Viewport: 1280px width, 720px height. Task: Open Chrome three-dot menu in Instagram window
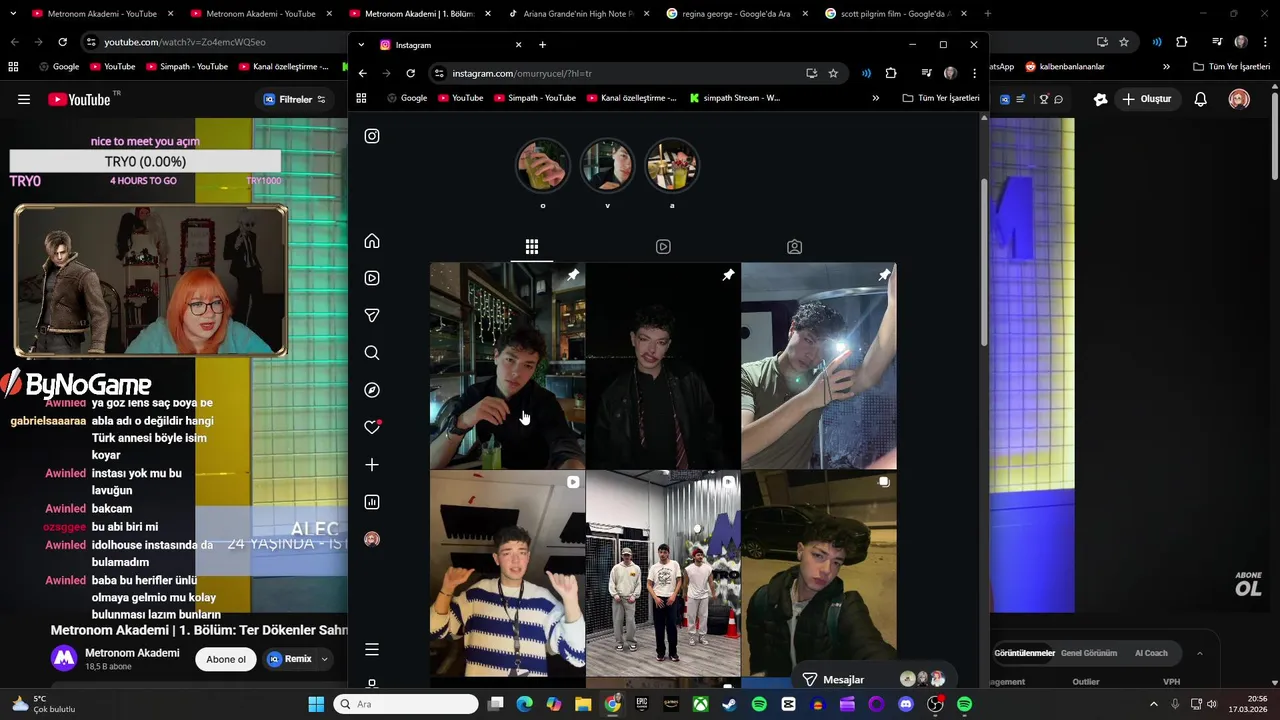pos(974,73)
